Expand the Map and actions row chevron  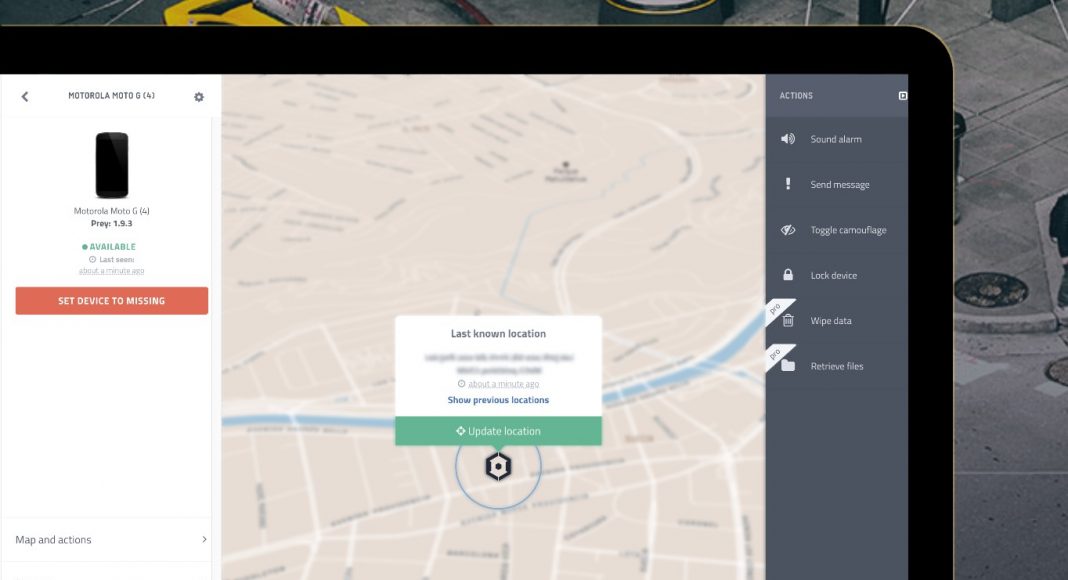click(204, 539)
